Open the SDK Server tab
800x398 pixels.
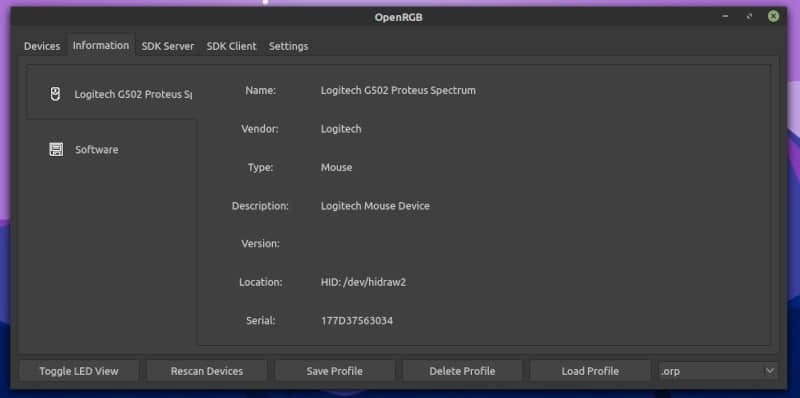(168, 46)
